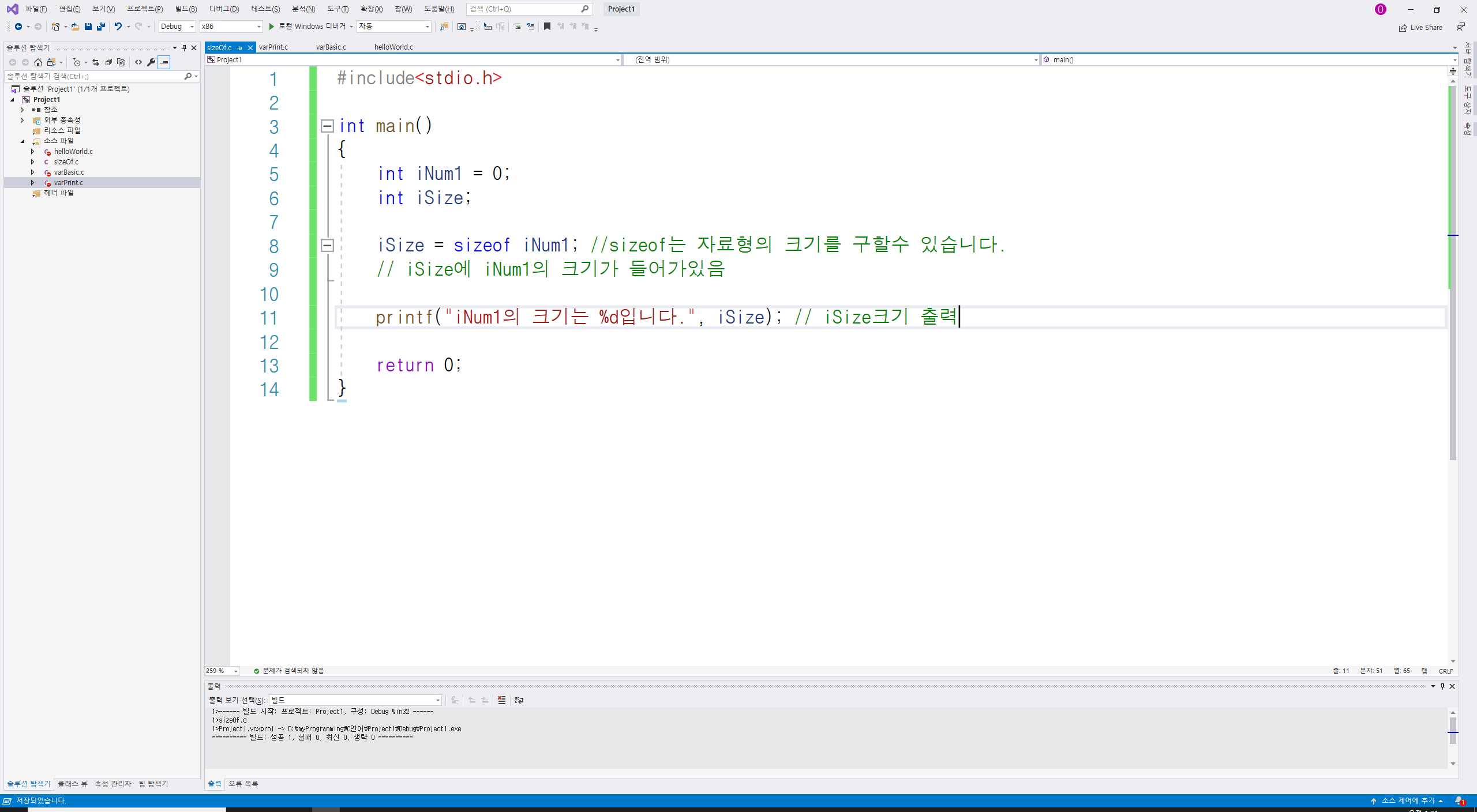Switch to 오류 목록 tab
This screenshot has width=1477, height=812.
tap(243, 784)
